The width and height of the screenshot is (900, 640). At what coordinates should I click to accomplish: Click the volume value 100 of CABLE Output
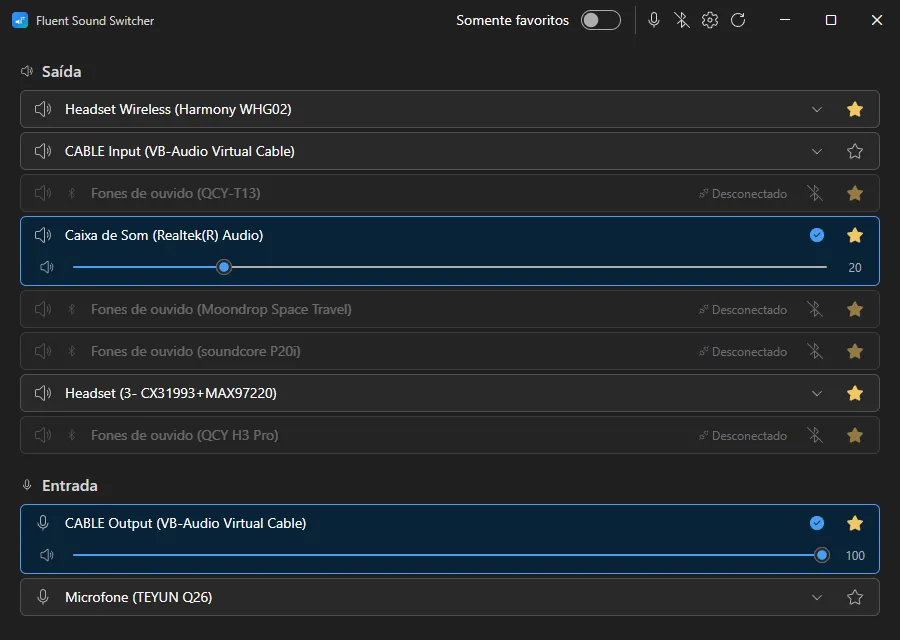855,556
